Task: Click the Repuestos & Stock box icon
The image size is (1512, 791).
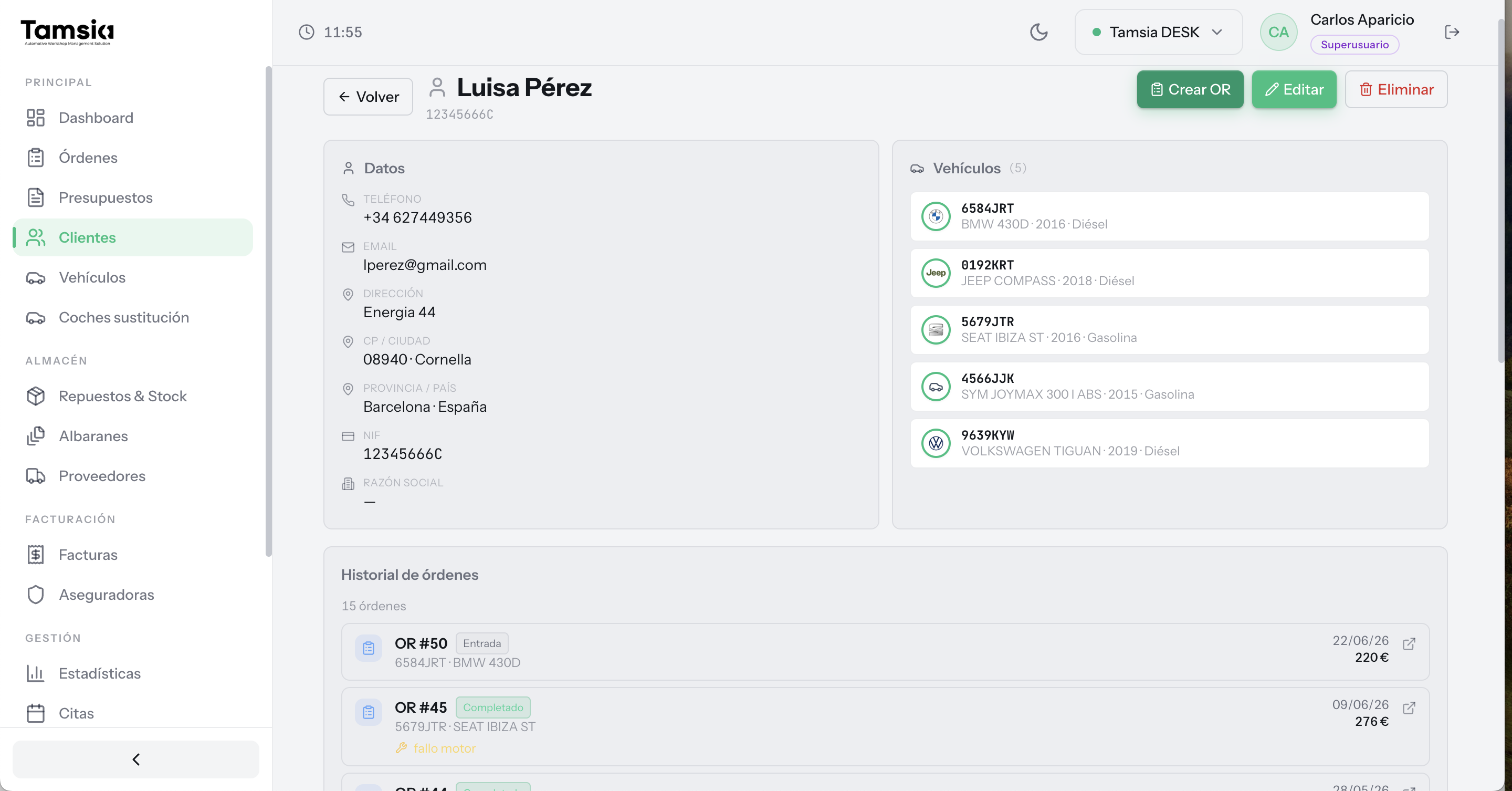Action: pyautogui.click(x=36, y=397)
